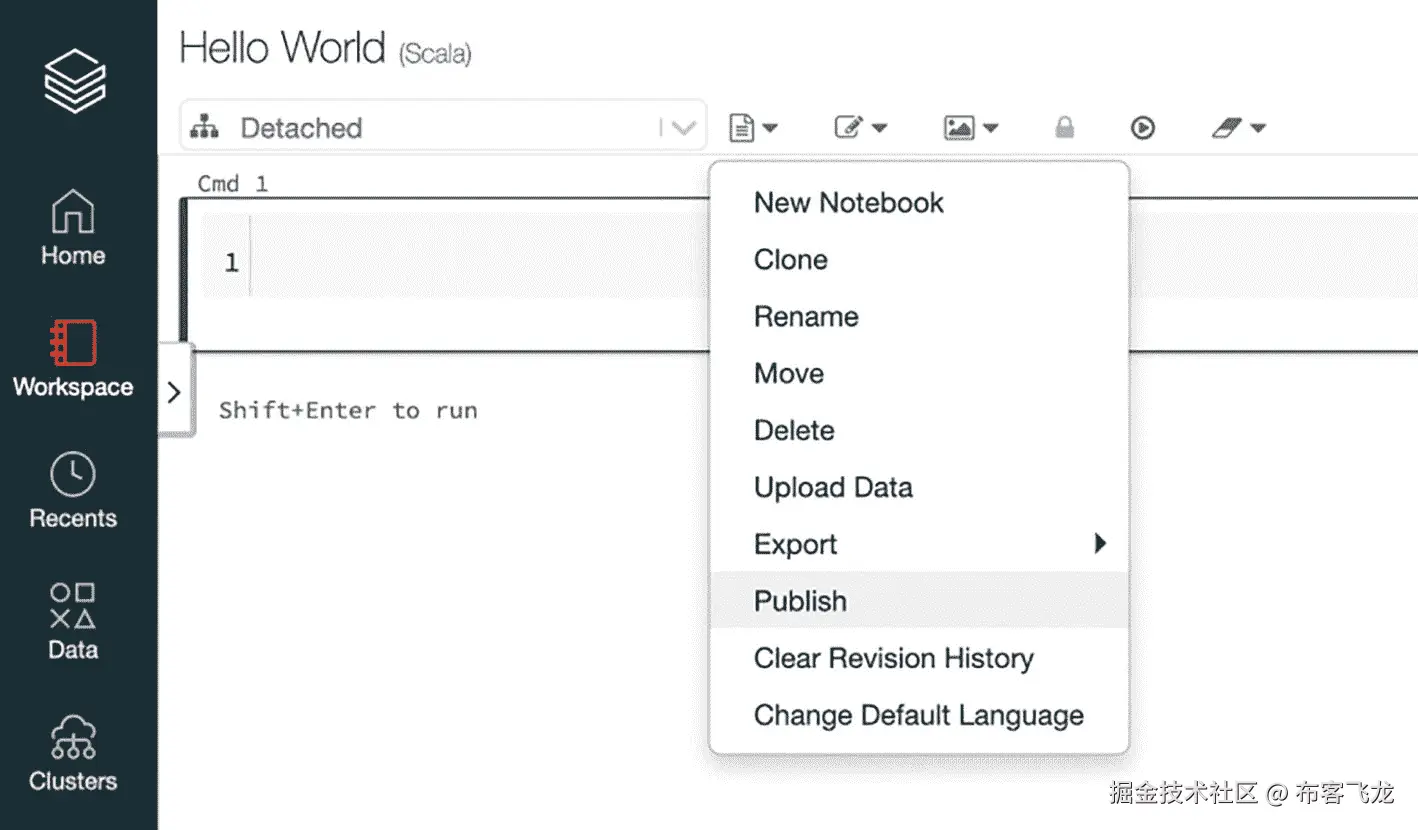Click the Databricks logo icon

coord(75,80)
